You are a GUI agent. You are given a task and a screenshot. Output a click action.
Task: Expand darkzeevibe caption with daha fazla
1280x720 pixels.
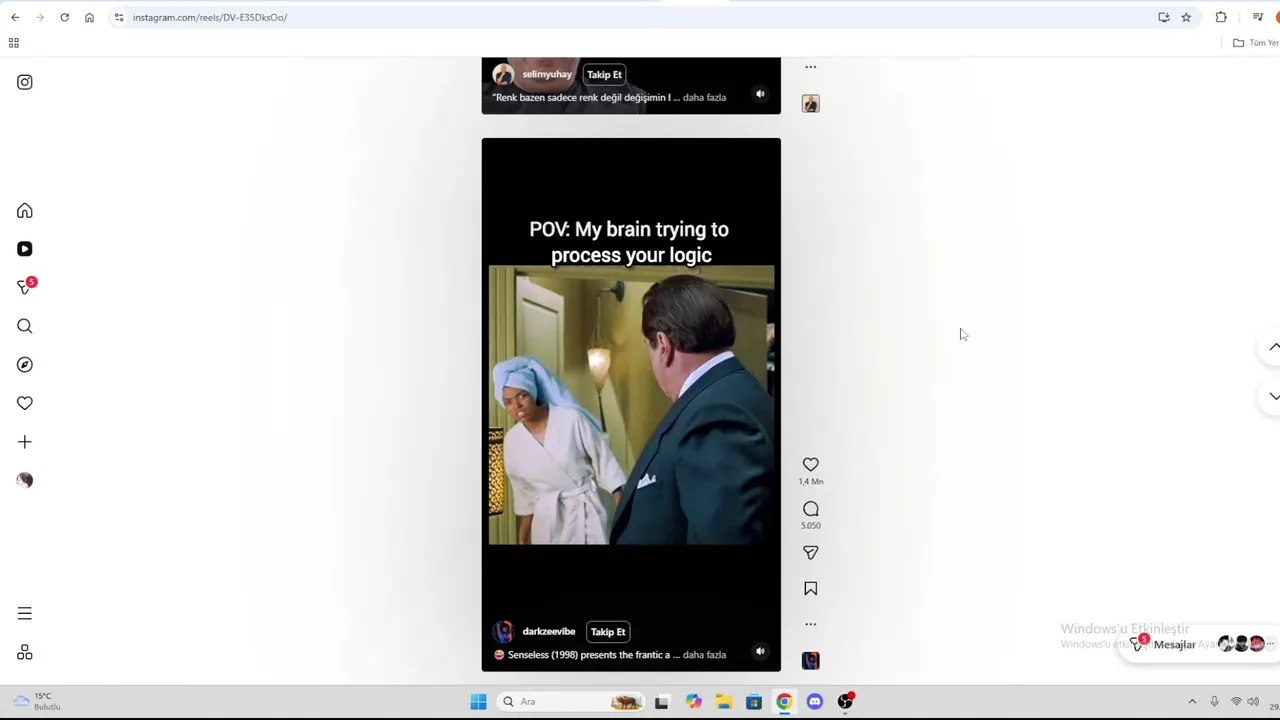[704, 655]
